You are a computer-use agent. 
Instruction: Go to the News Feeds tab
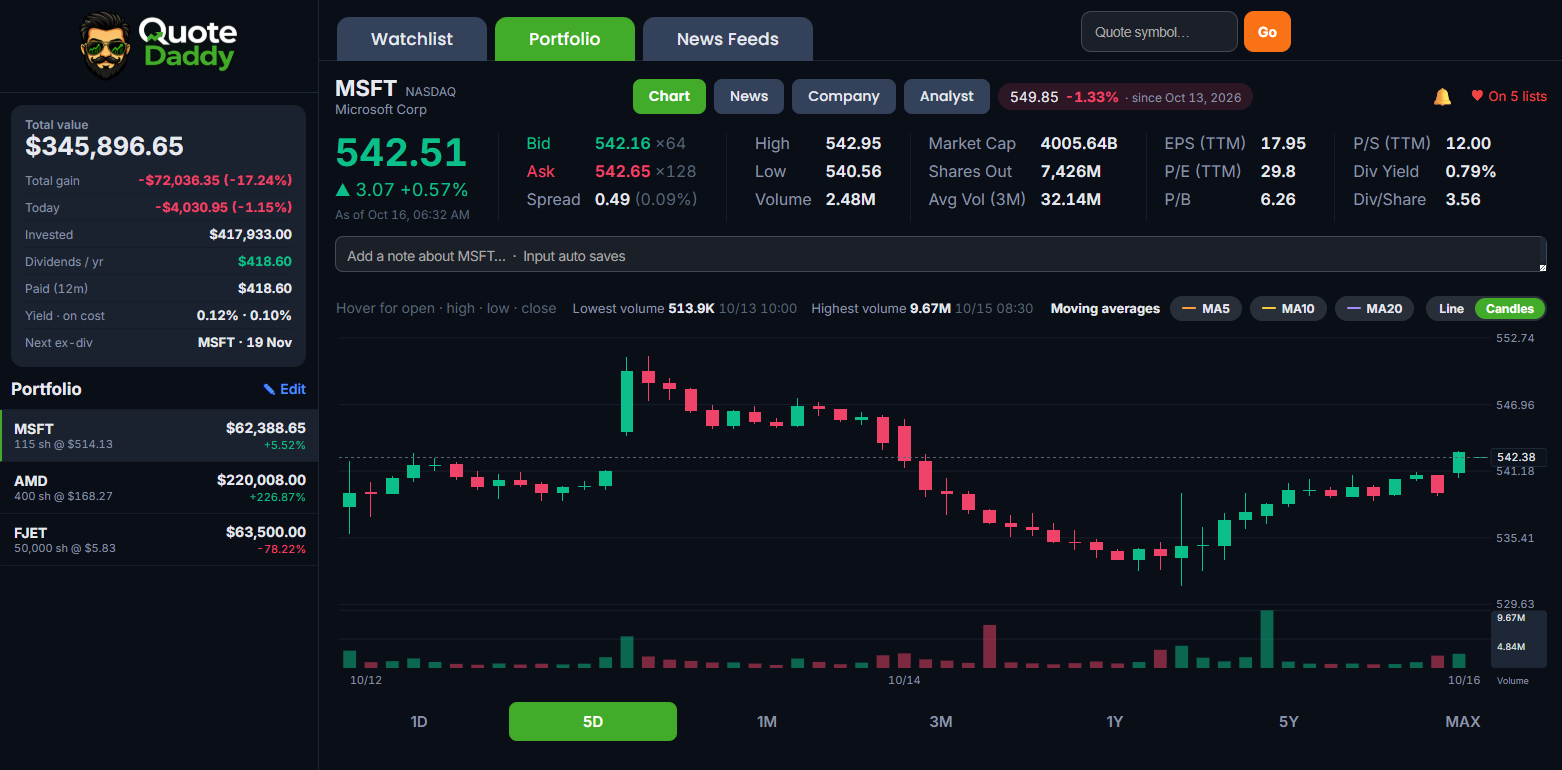(728, 39)
